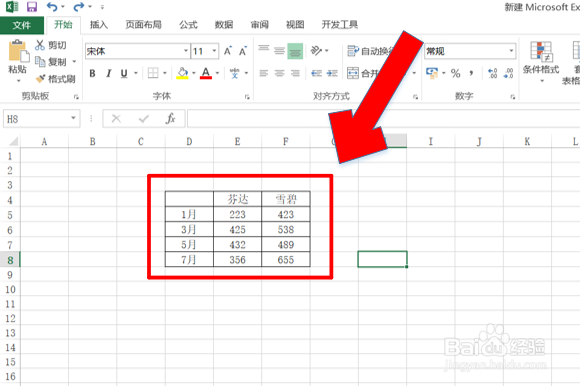Image resolution: width=580 pixels, height=386 pixels.
Task: Expand the Paste options arrow
Action: 18,80
